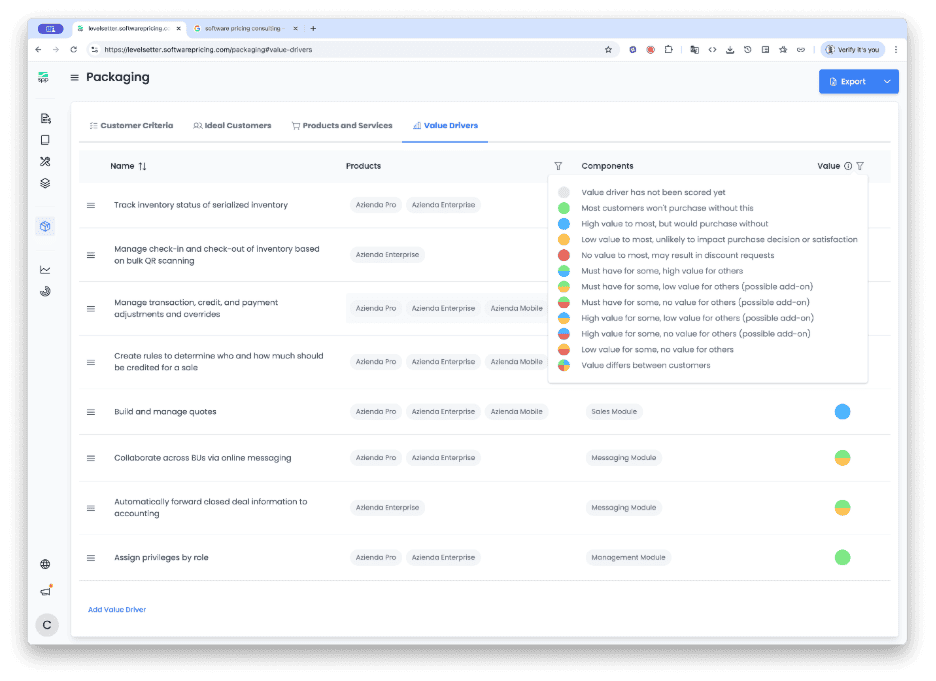Click the blue value circle for Build and manage quotes

(x=842, y=412)
